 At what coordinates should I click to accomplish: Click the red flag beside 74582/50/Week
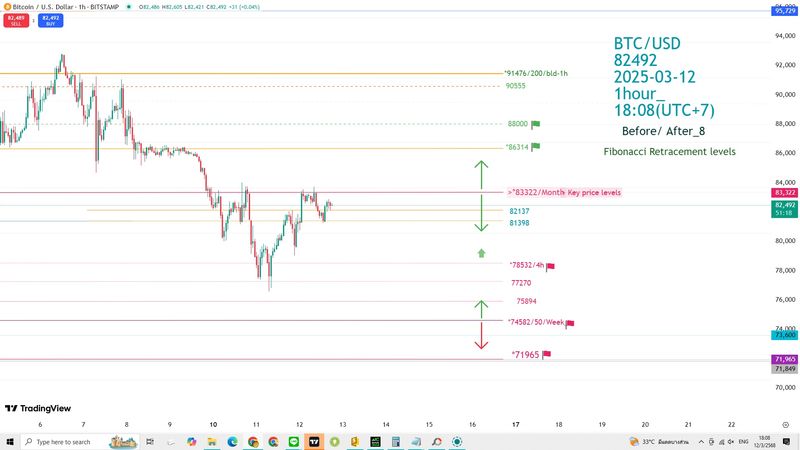pos(570,323)
